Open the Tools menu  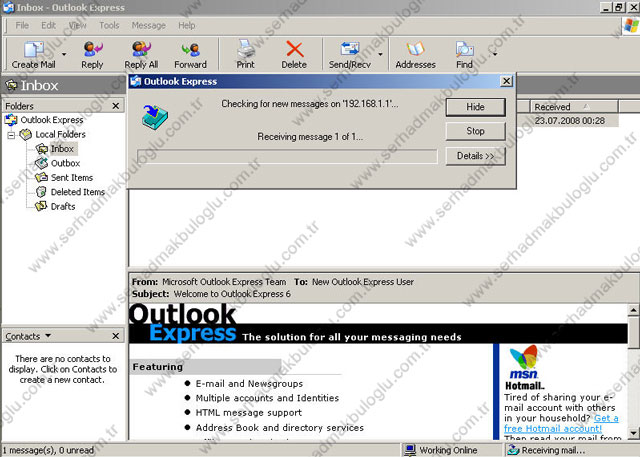(x=109, y=25)
